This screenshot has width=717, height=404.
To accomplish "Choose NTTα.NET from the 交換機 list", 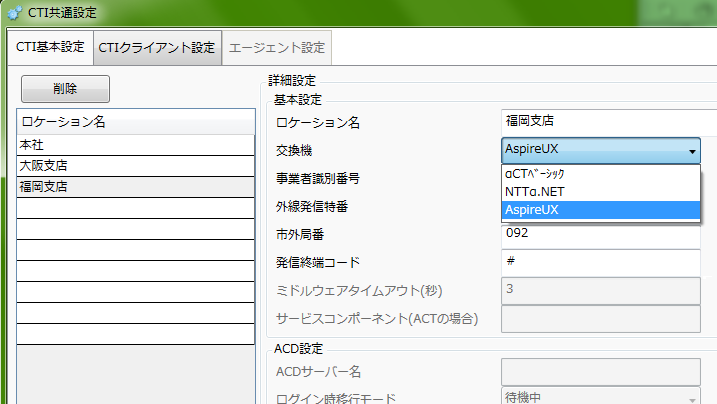I will (600, 192).
